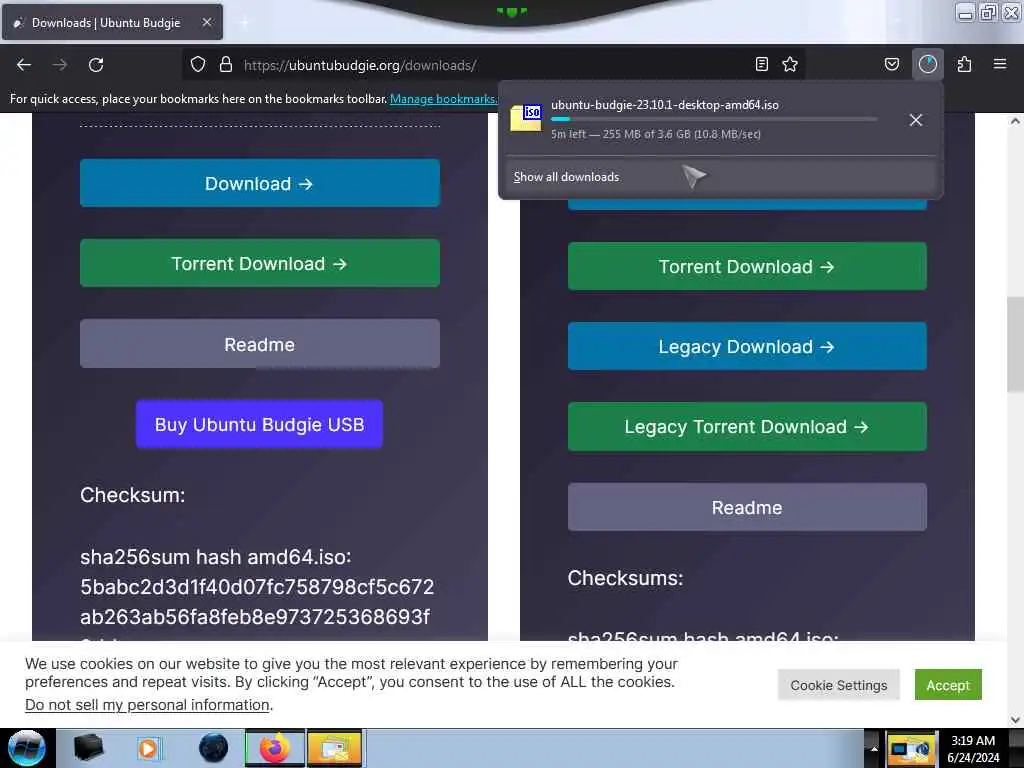Cancel the ubuntu-budgie ISO download
This screenshot has height=768, width=1024.
click(916, 120)
